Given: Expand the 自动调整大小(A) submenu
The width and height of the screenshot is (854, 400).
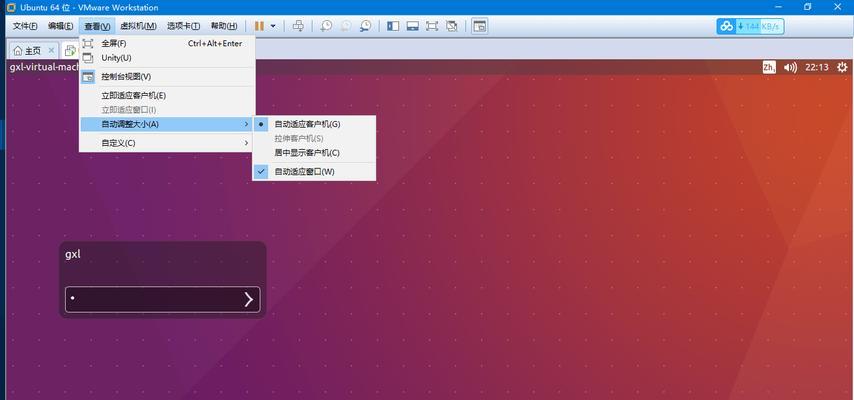Looking at the screenshot, I should pyautogui.click(x=167, y=124).
